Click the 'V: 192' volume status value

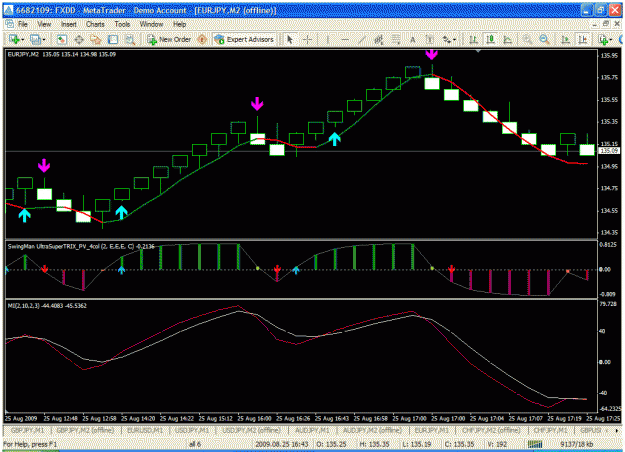(x=497, y=444)
